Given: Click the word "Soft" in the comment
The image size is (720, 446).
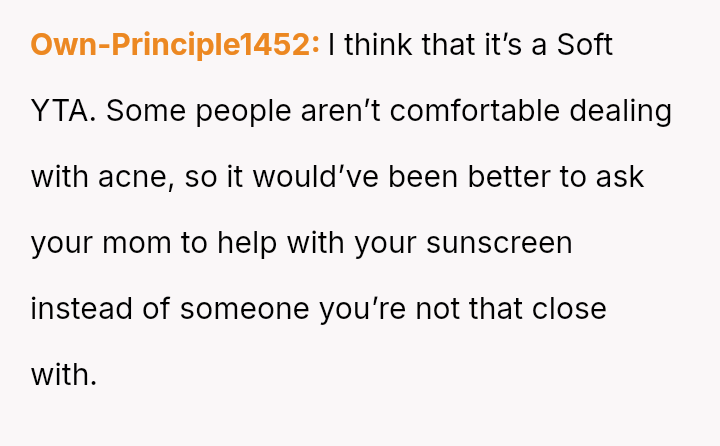Looking at the screenshot, I should pyautogui.click(x=585, y=45).
